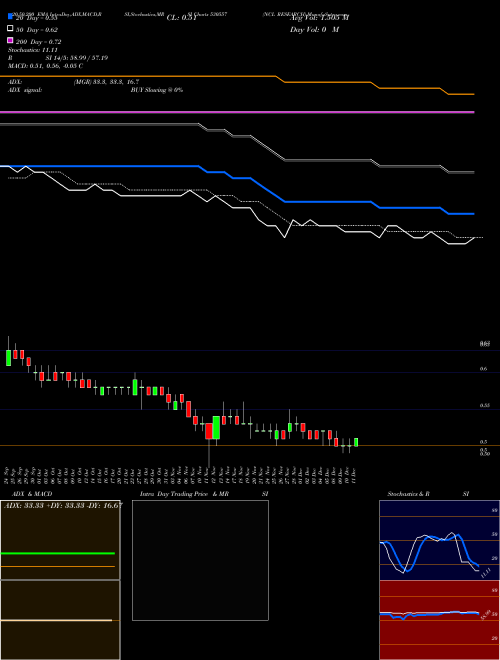Select the '200 Day - 0.72' legend text
500x660 pixels.
[39, 42]
